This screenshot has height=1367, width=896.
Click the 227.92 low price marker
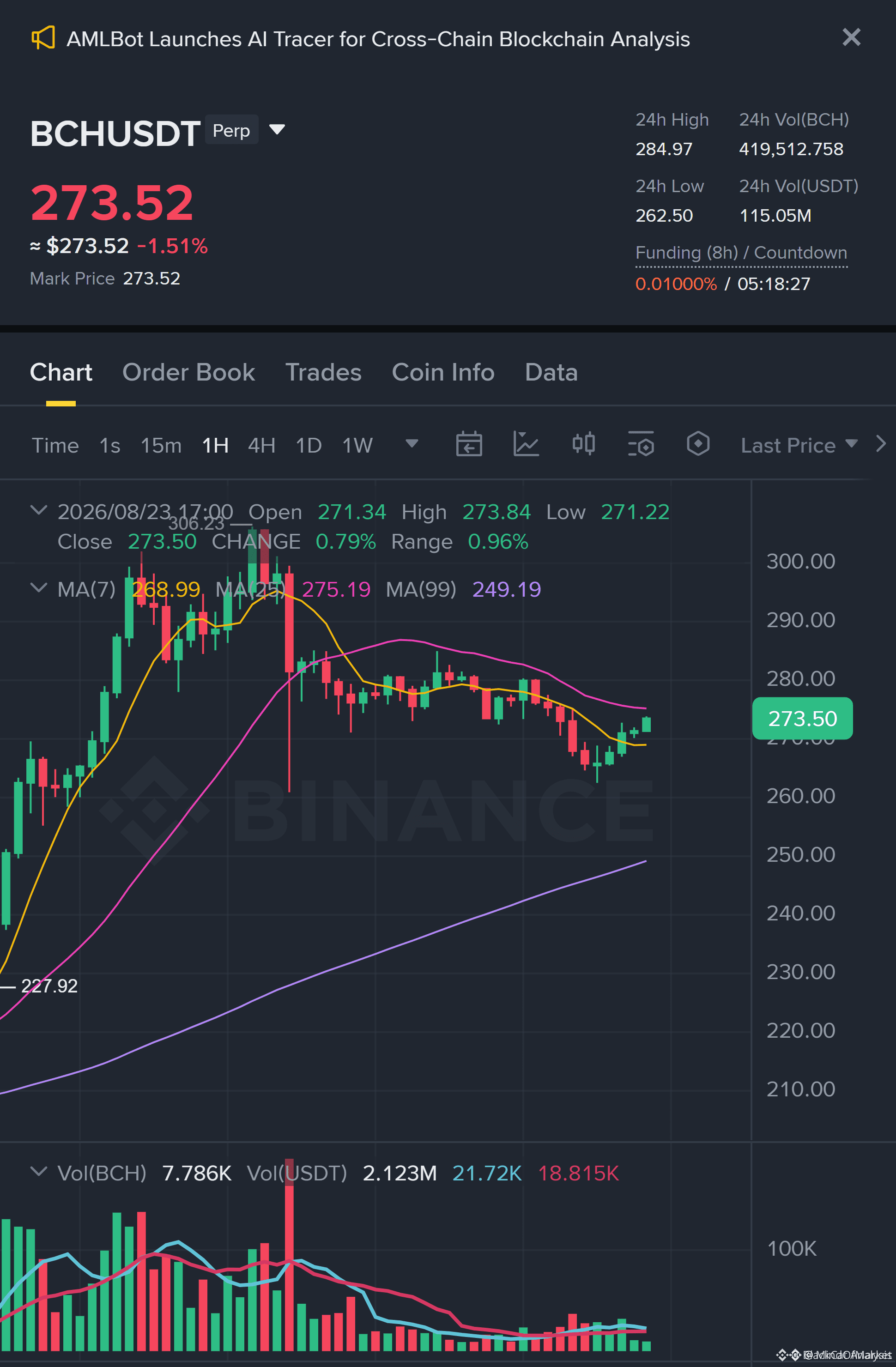tap(49, 986)
